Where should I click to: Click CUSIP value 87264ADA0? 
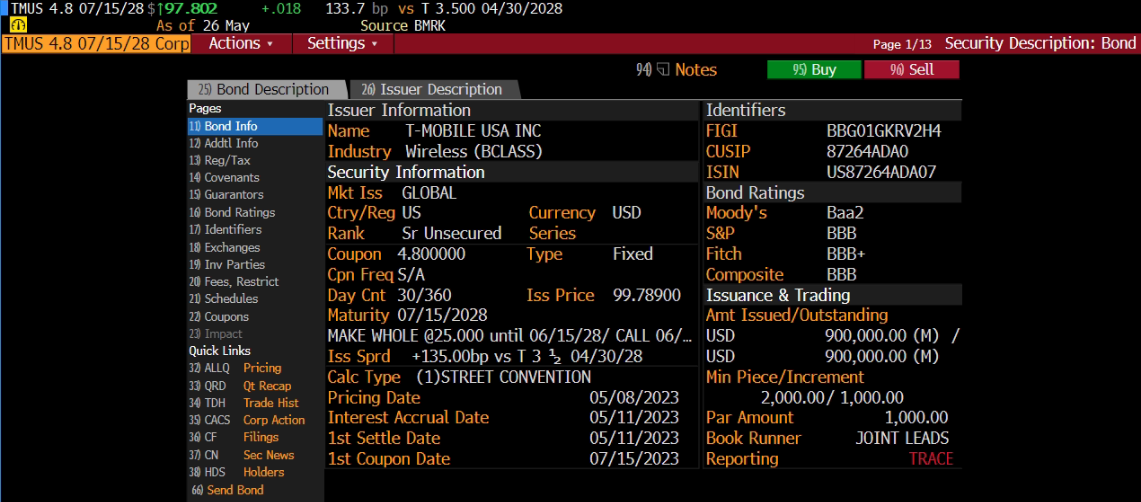coord(867,152)
